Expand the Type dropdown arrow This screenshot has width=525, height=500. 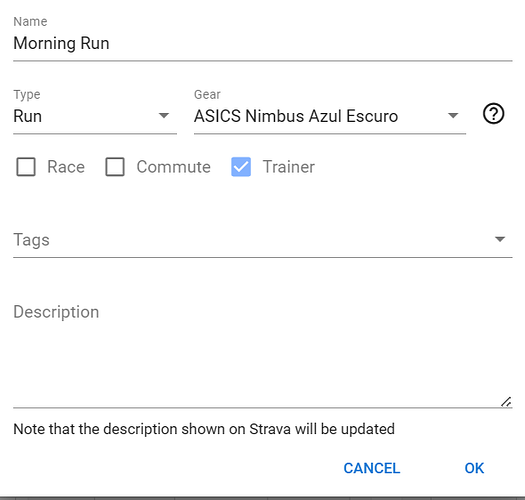(164, 116)
